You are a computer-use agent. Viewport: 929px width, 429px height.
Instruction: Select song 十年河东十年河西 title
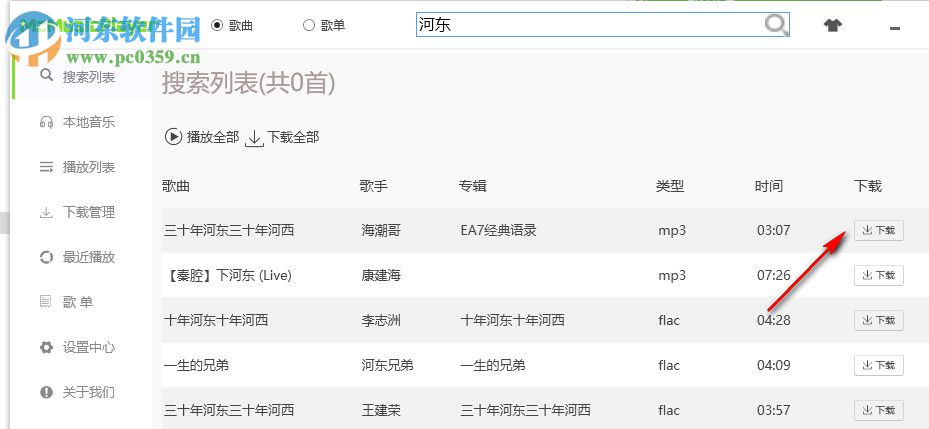[216, 321]
